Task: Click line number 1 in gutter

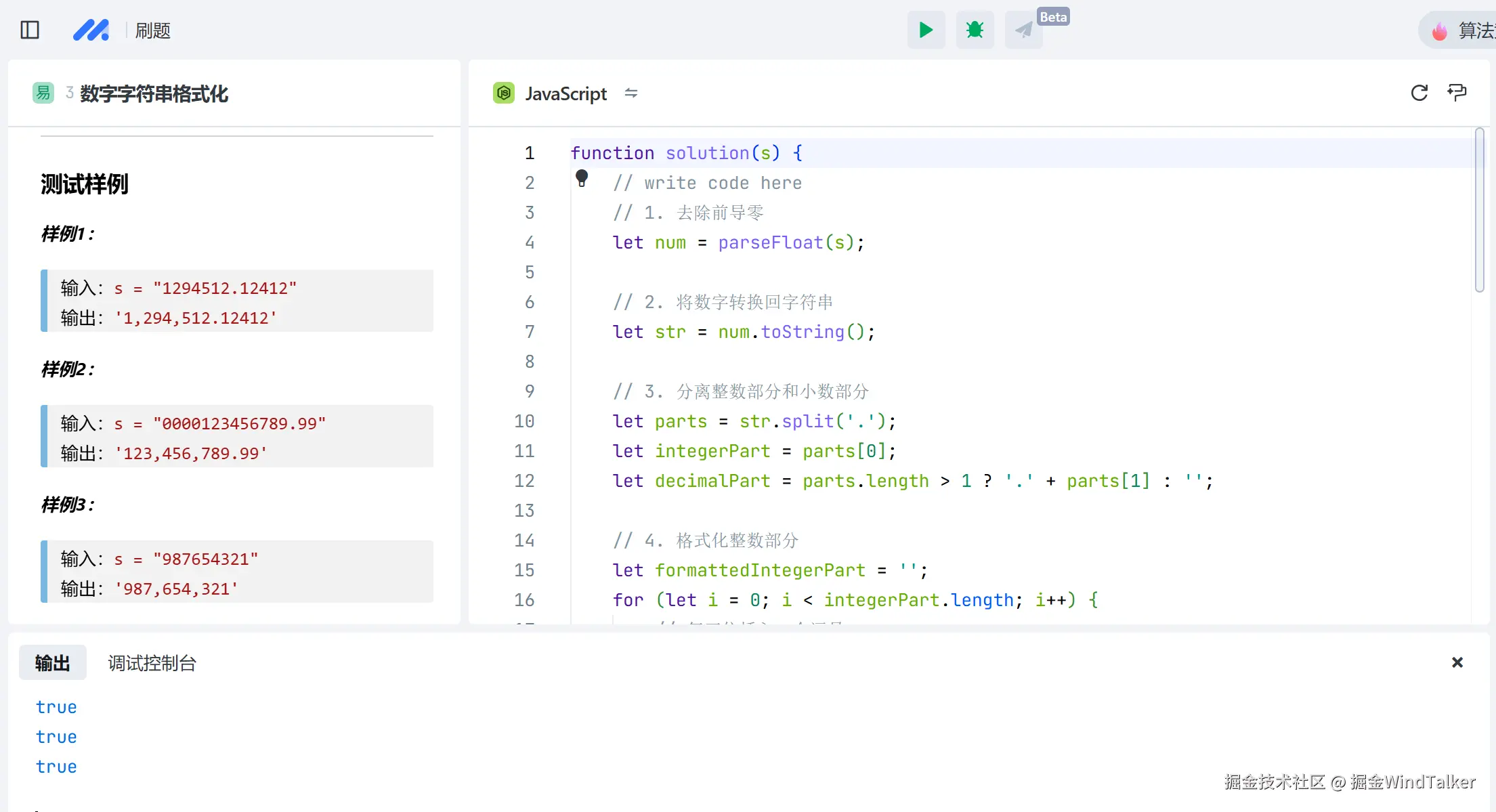Action: coord(530,153)
